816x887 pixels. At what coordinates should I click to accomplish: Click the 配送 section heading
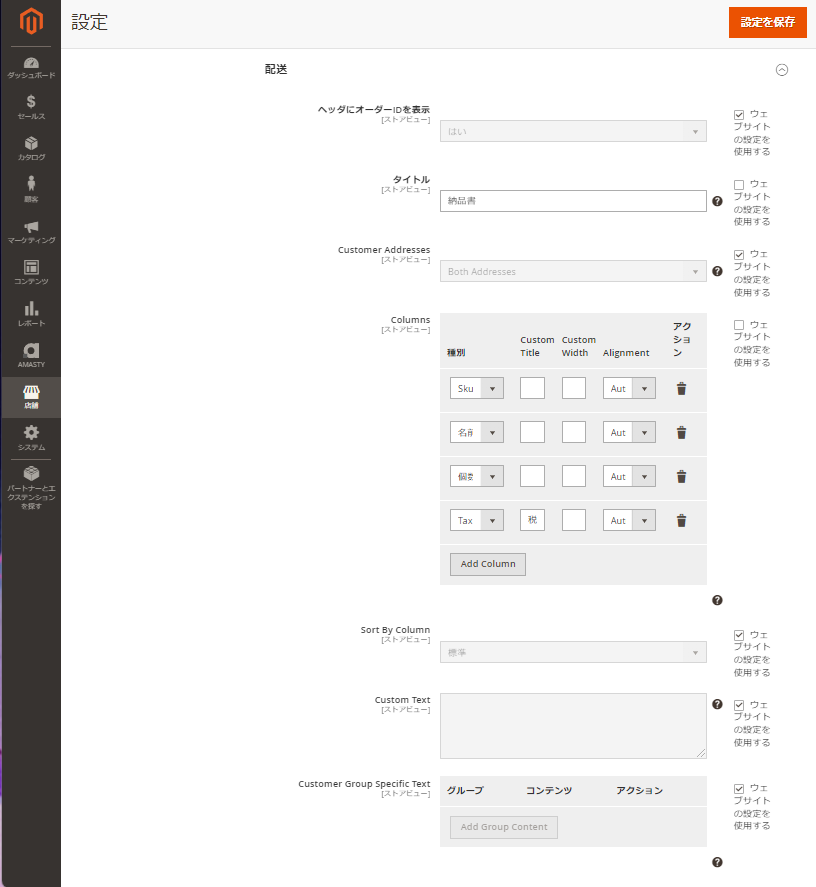[x=276, y=70]
